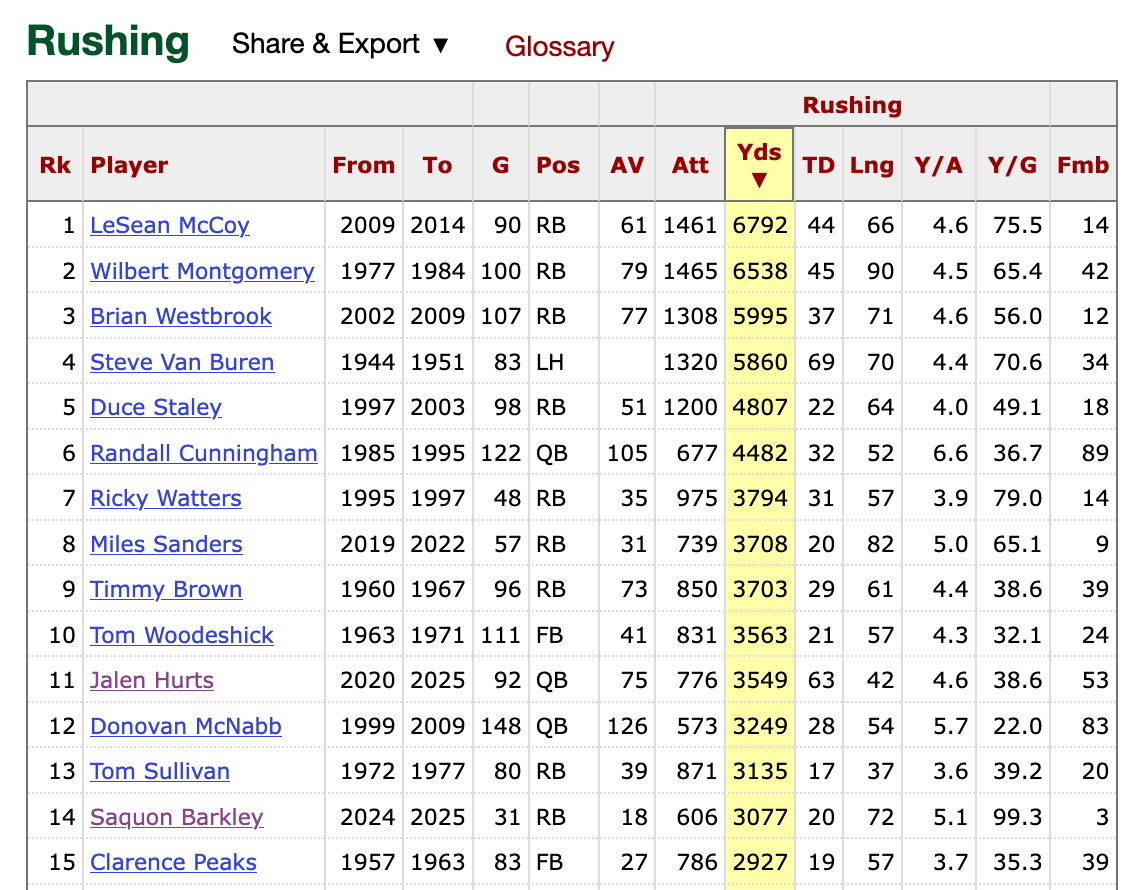Open Wilbert Montgomery player page

pos(202,271)
